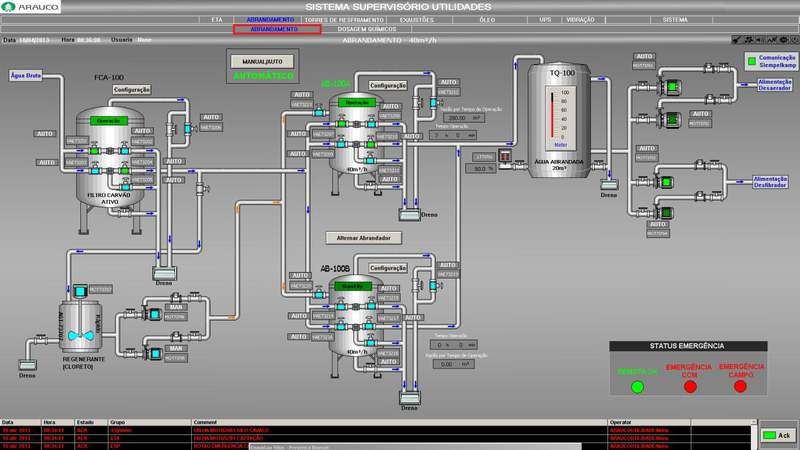Select the uppermost Desaerador feed pump

pyautogui.click(x=670, y=87)
